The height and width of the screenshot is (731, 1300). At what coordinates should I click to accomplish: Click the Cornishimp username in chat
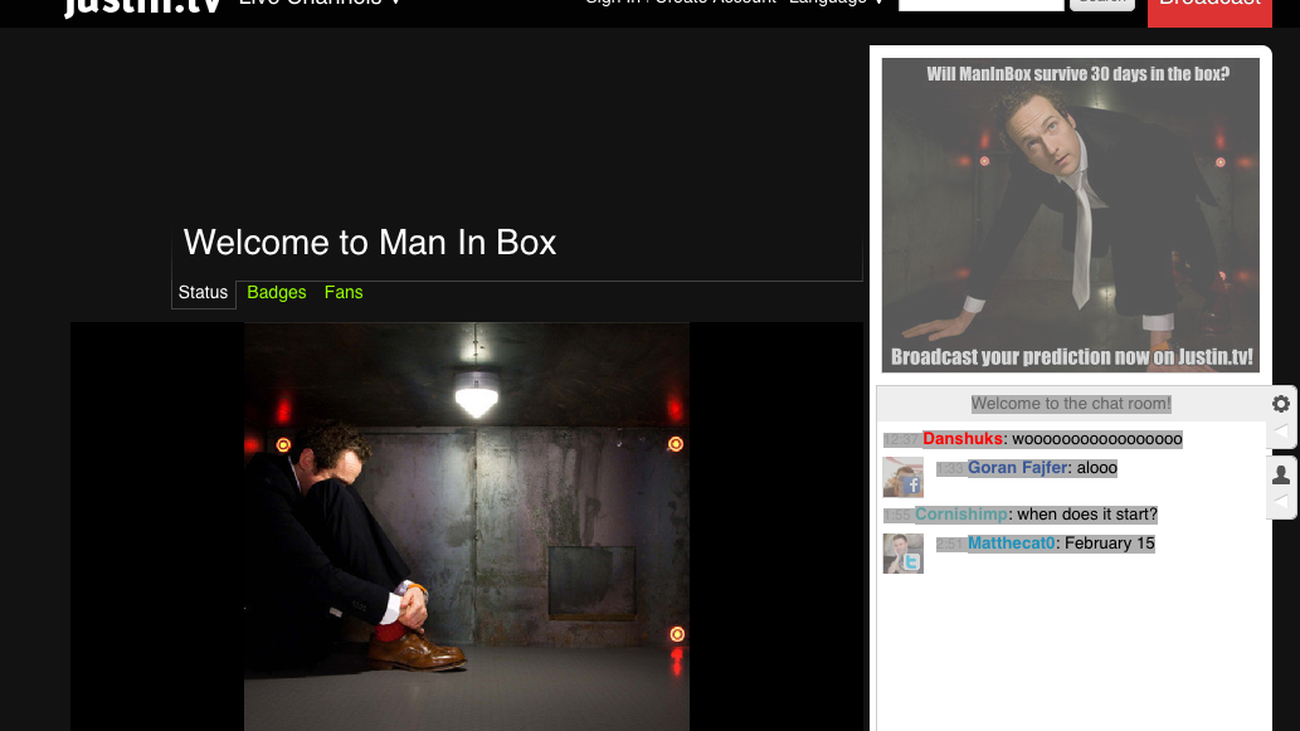961,515
